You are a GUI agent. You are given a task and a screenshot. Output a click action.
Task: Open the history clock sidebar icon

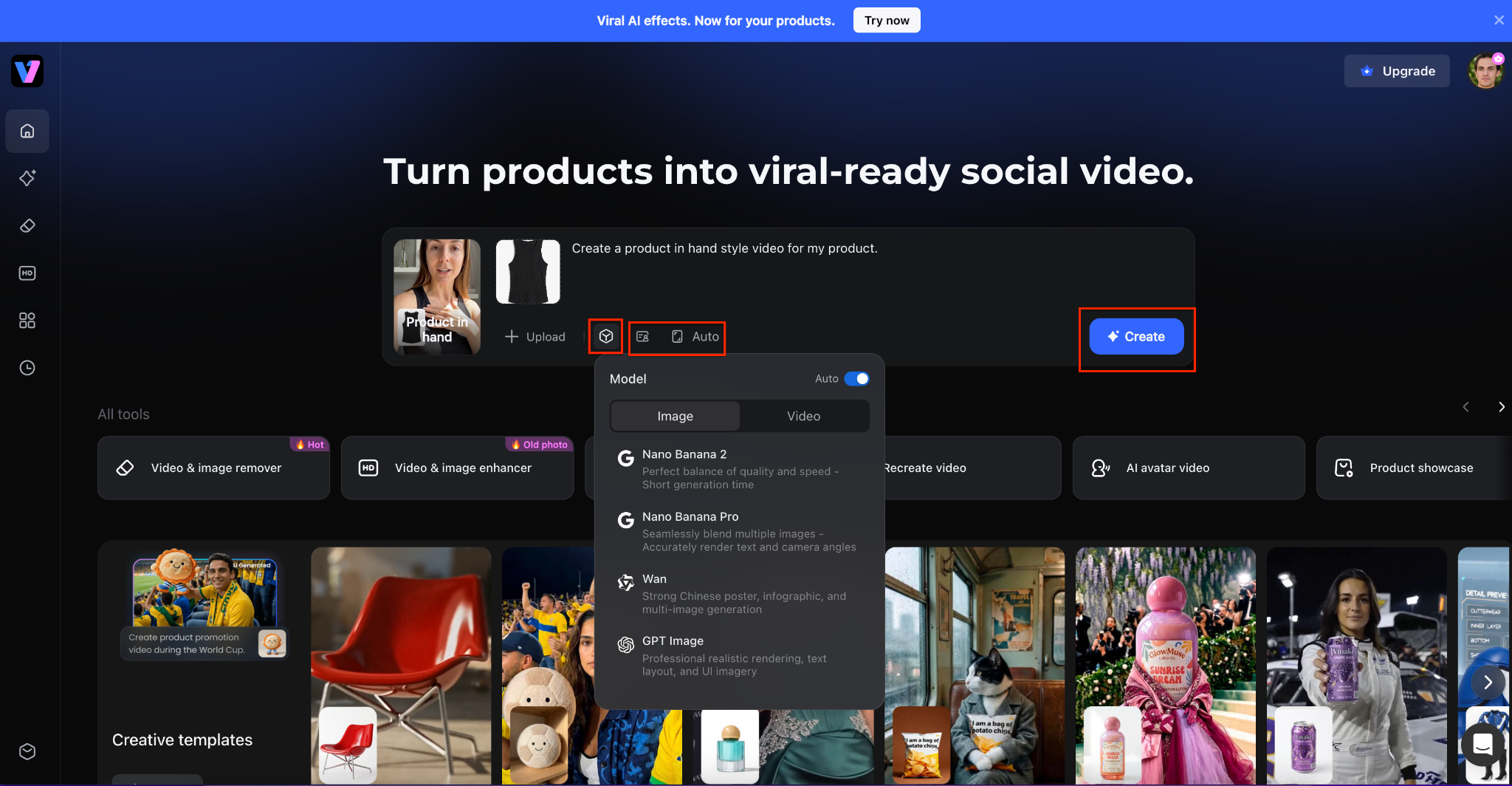coord(27,367)
